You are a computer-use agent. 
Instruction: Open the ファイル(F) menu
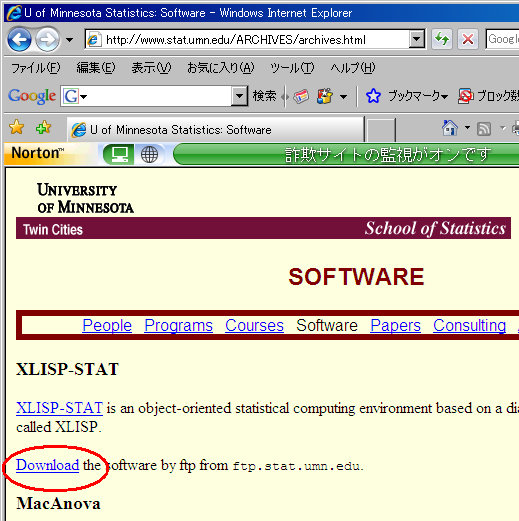point(36,68)
